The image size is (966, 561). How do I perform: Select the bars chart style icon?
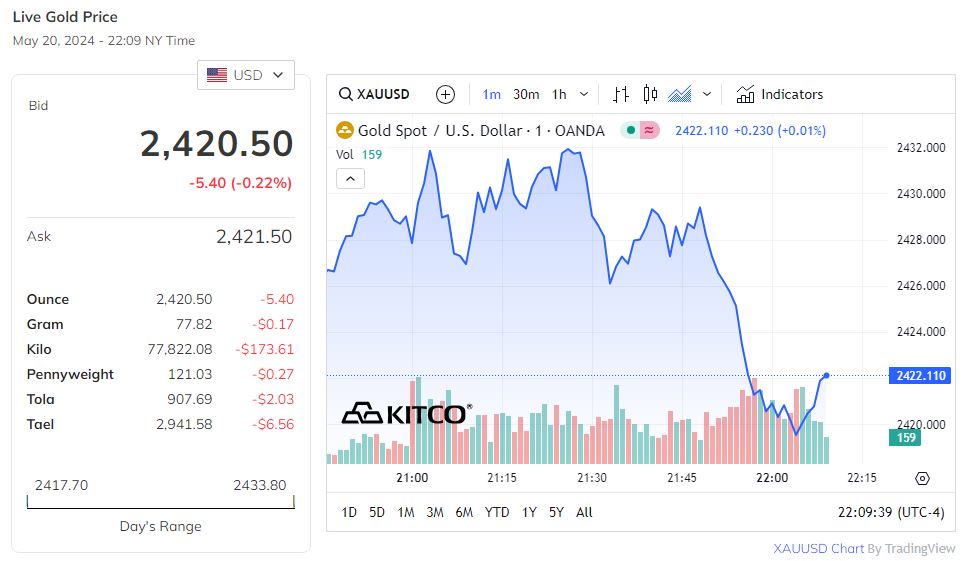(x=621, y=94)
